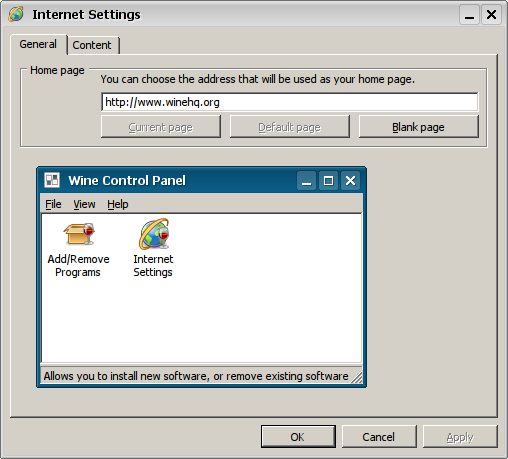Select the General tab

(x=38, y=44)
